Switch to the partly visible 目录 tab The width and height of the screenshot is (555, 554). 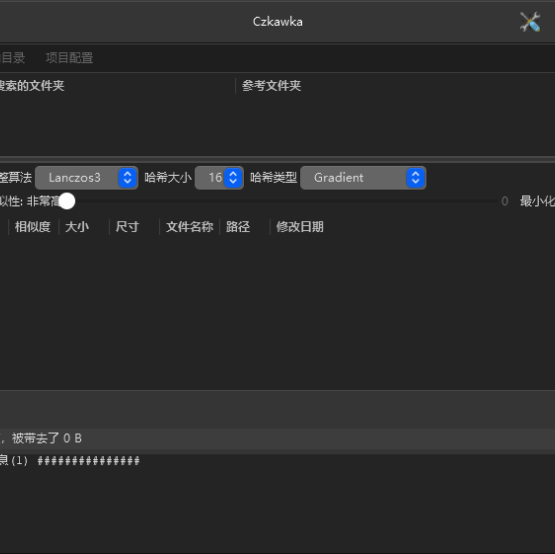click(12, 58)
